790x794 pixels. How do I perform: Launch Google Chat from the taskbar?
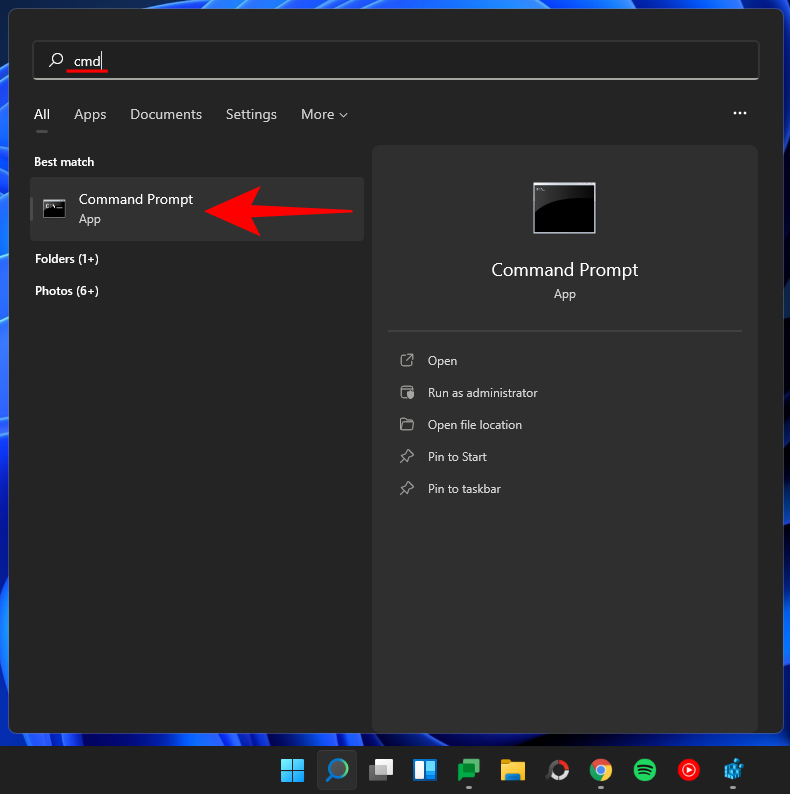[x=468, y=770]
